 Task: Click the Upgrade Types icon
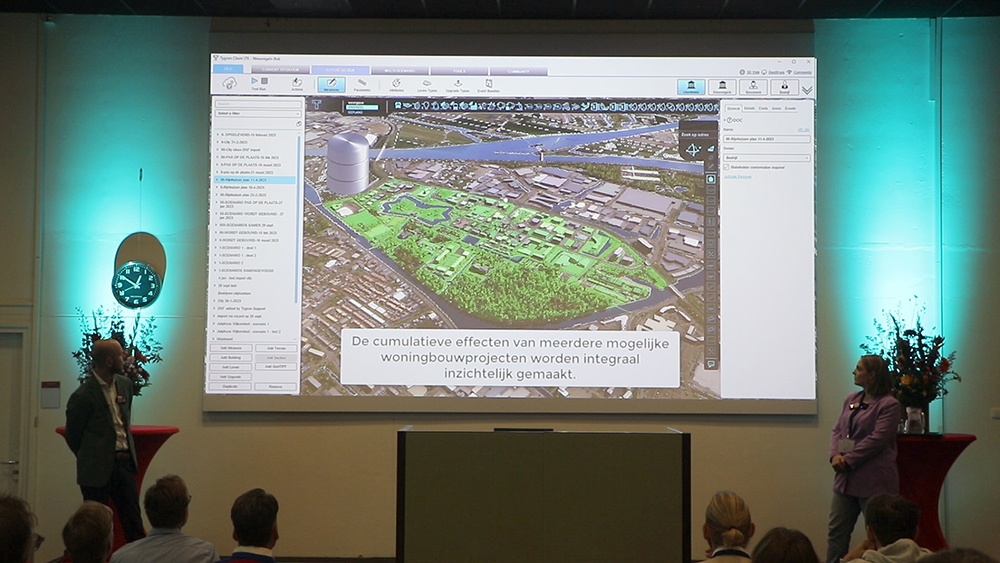[458, 84]
